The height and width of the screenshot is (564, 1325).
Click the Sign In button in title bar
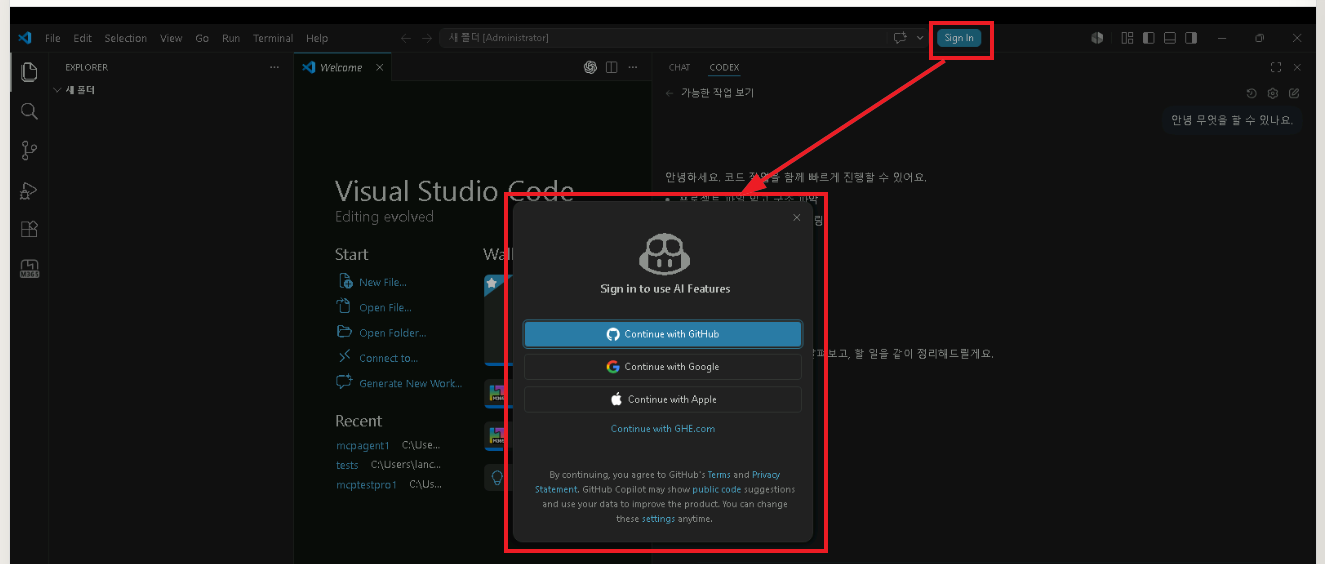pyautogui.click(x=959, y=38)
